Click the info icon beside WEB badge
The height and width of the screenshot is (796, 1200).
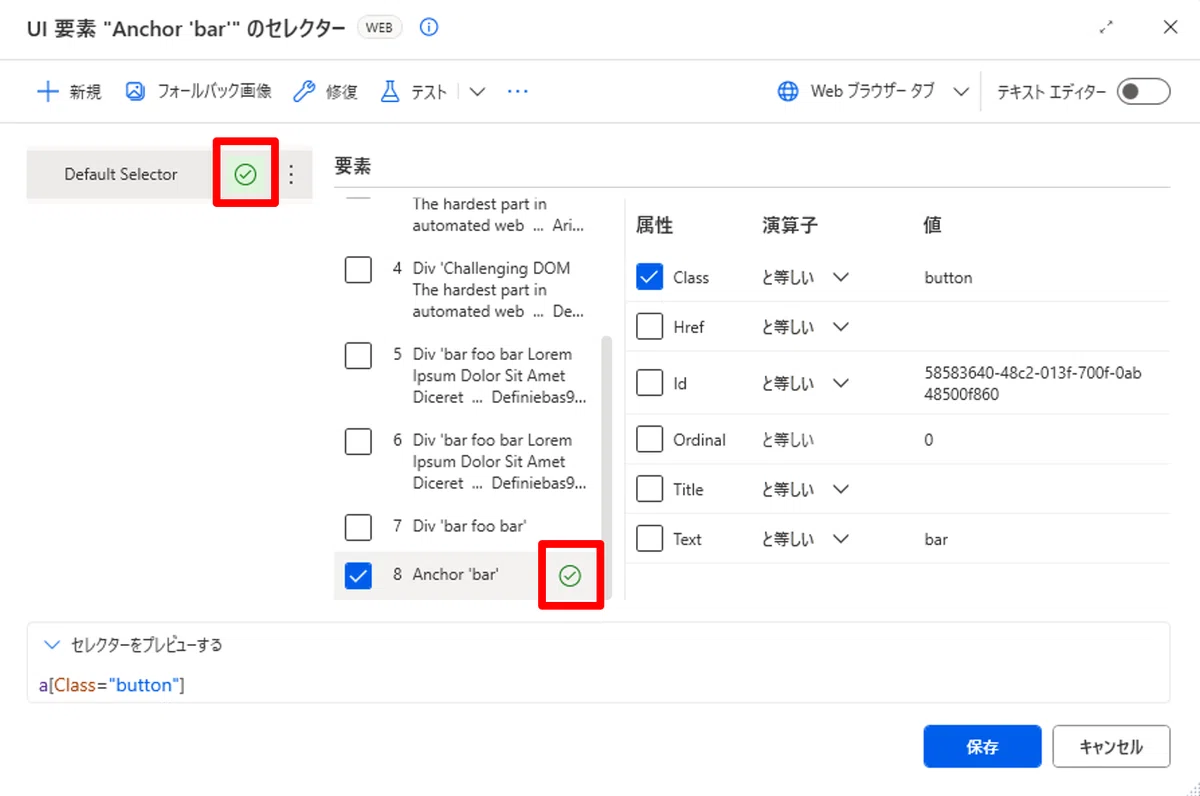click(x=429, y=28)
